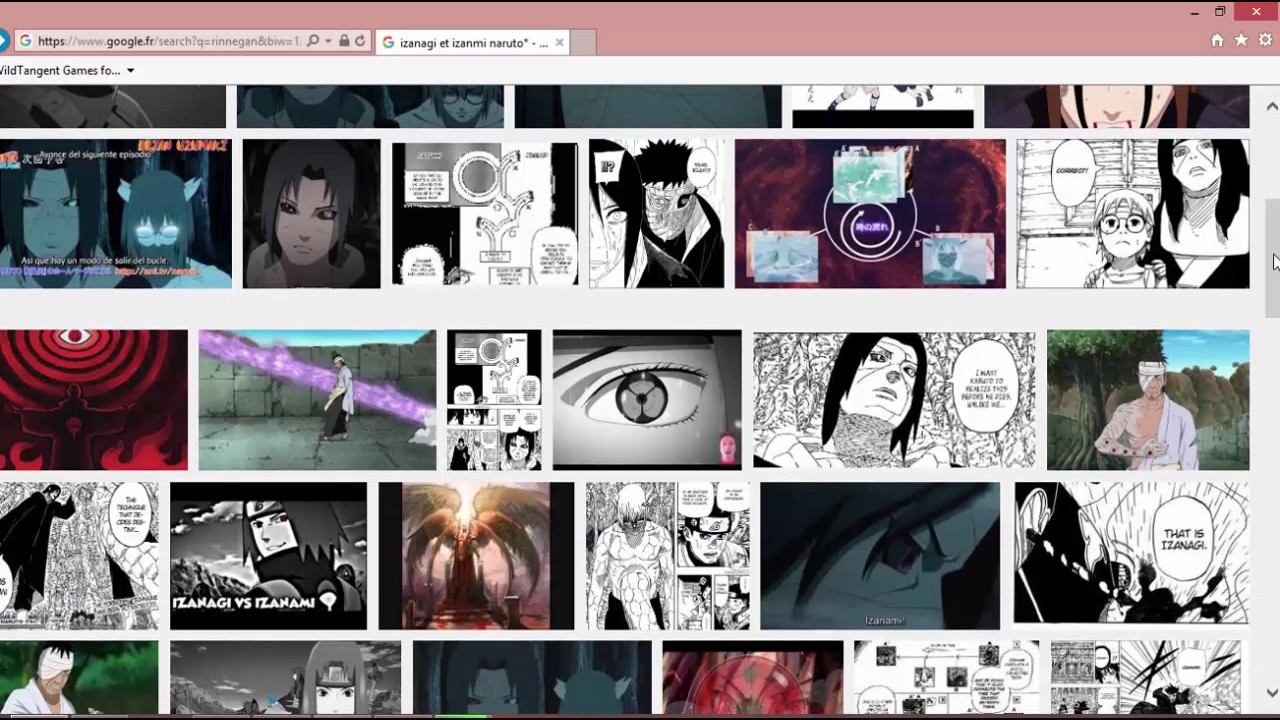Click the Refresh icon in the address bar
1280x720 pixels.
[360, 41]
